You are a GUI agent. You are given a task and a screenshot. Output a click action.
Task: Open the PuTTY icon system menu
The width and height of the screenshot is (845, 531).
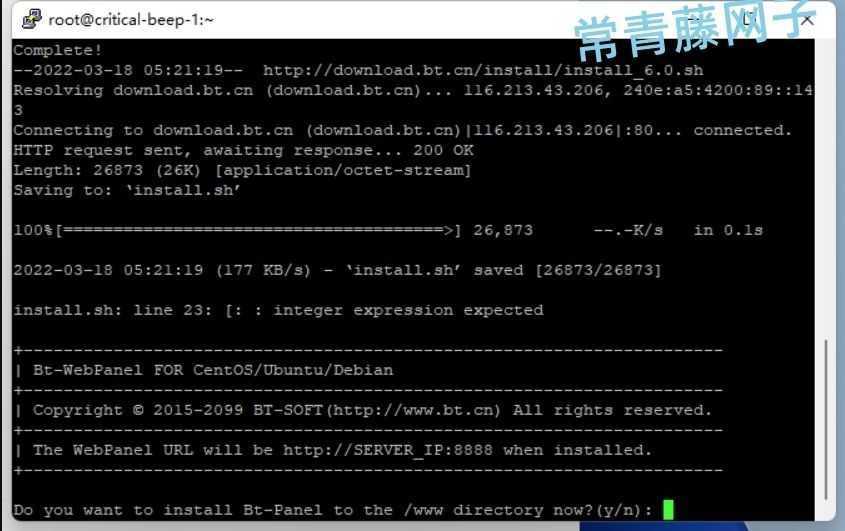tap(31, 19)
